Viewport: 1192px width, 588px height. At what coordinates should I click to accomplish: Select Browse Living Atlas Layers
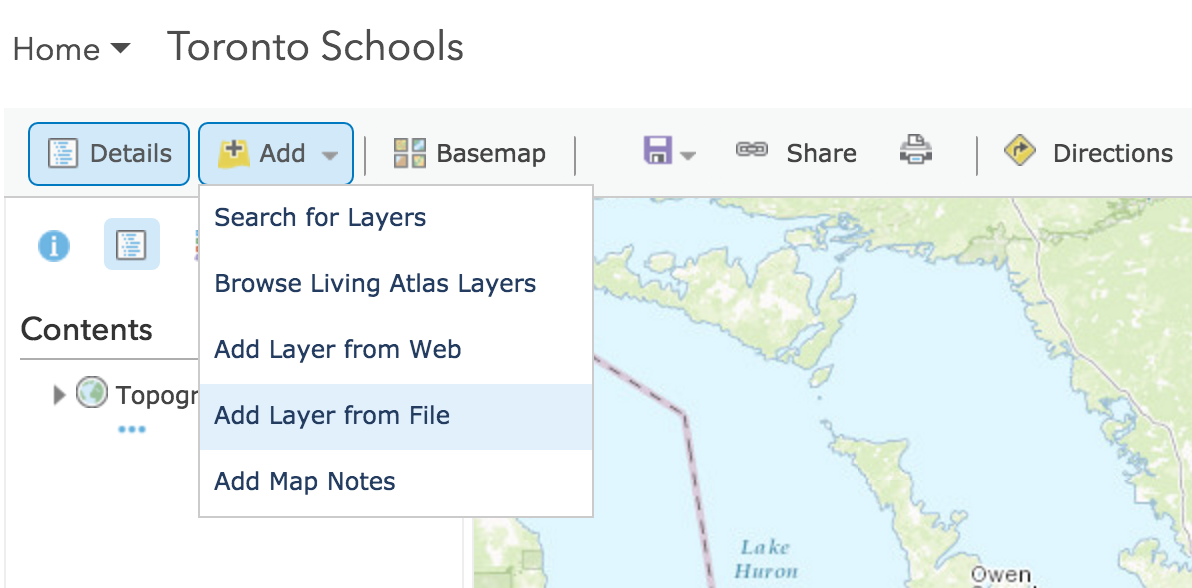(375, 283)
